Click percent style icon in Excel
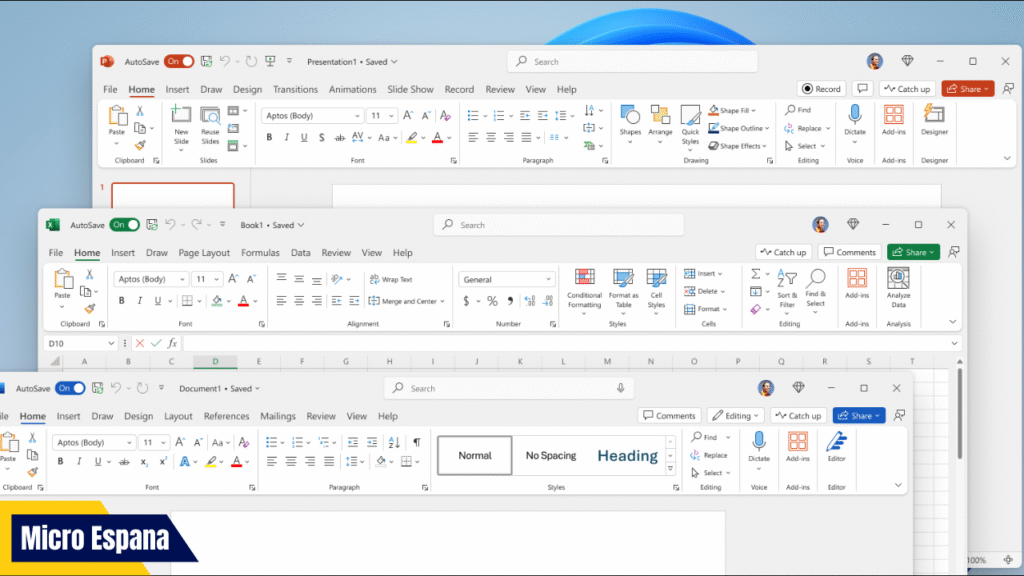 pyautogui.click(x=492, y=301)
